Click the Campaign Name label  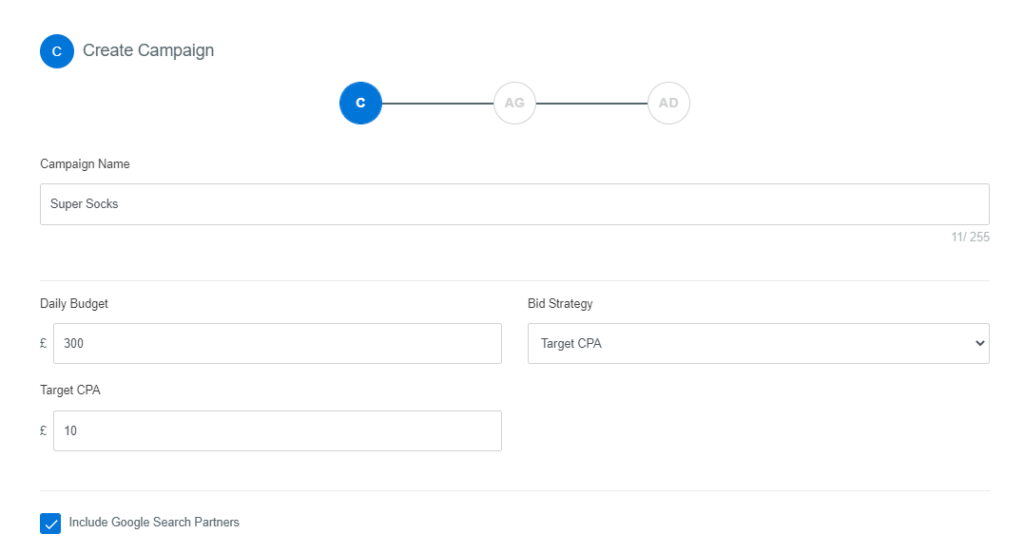85,164
